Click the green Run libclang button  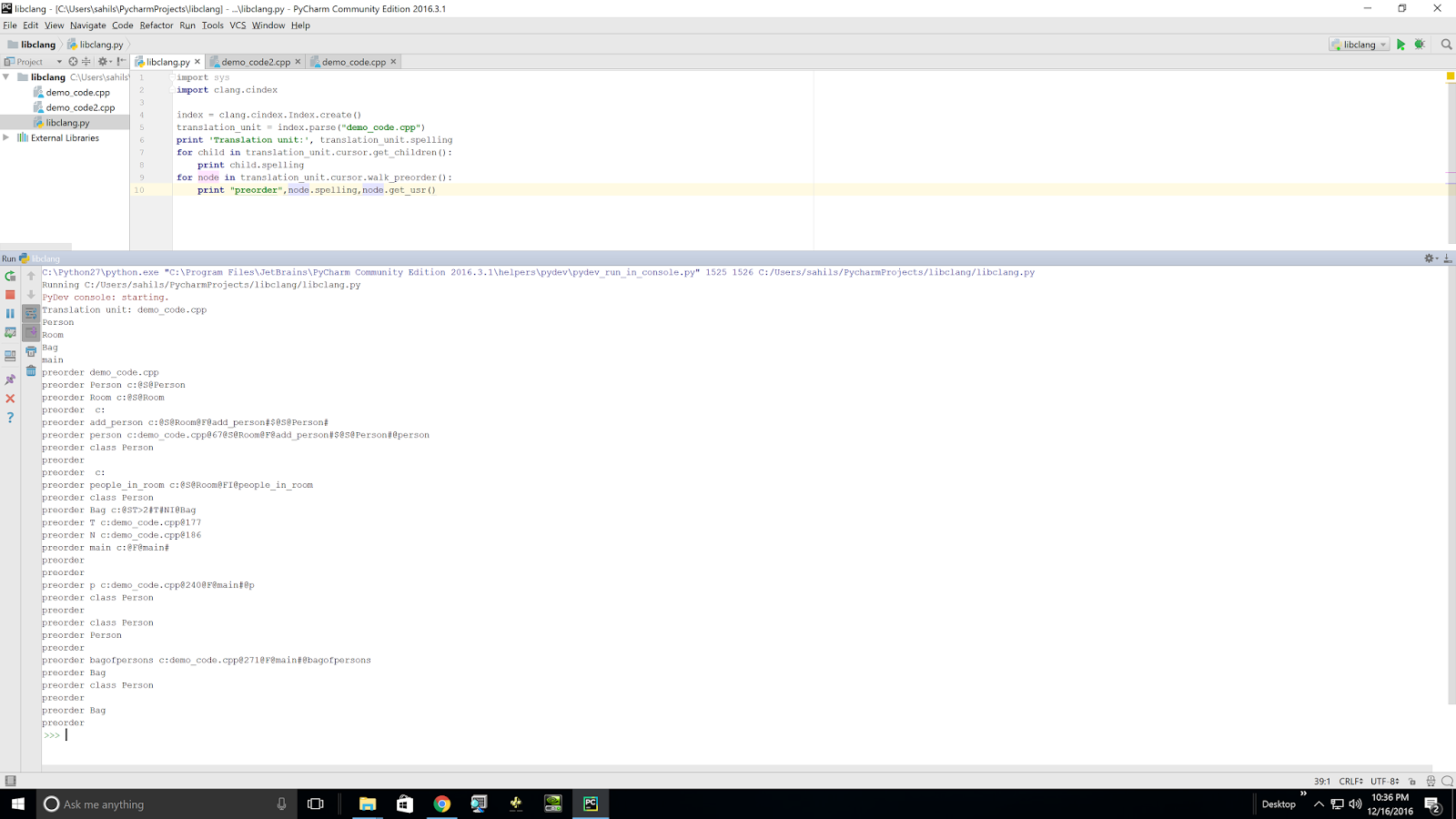(x=1400, y=45)
